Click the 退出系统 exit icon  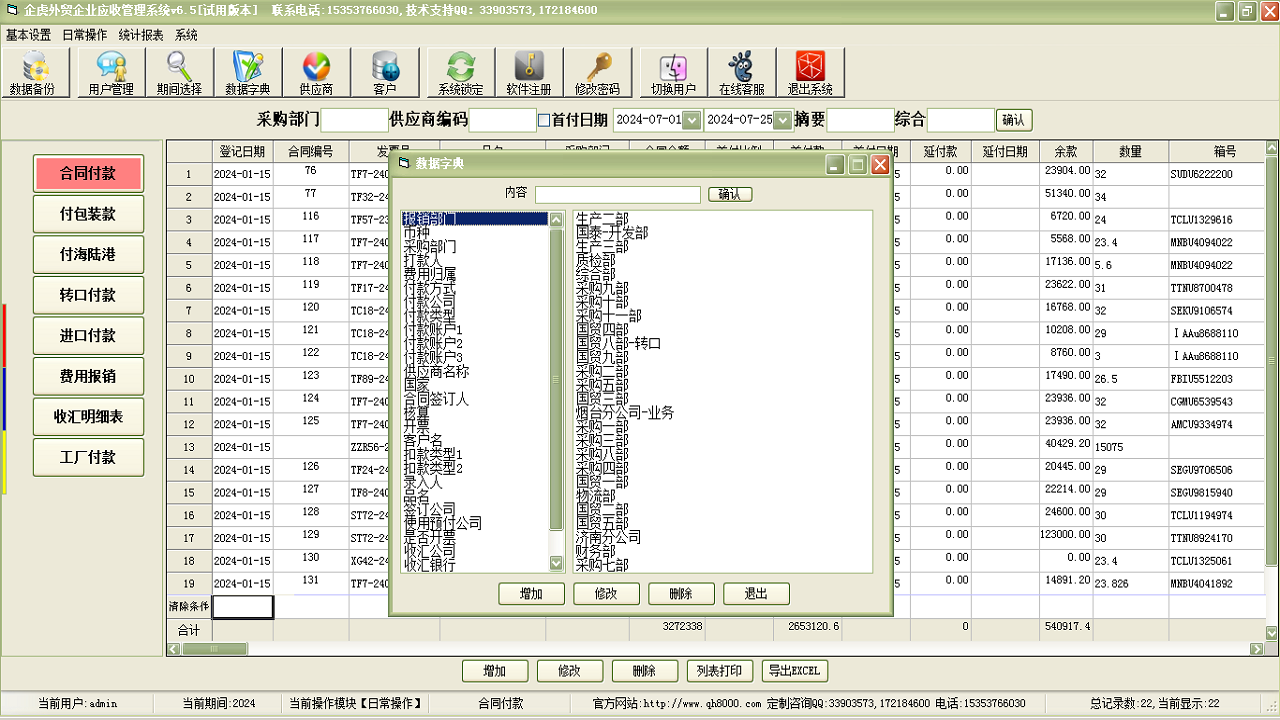click(809, 73)
